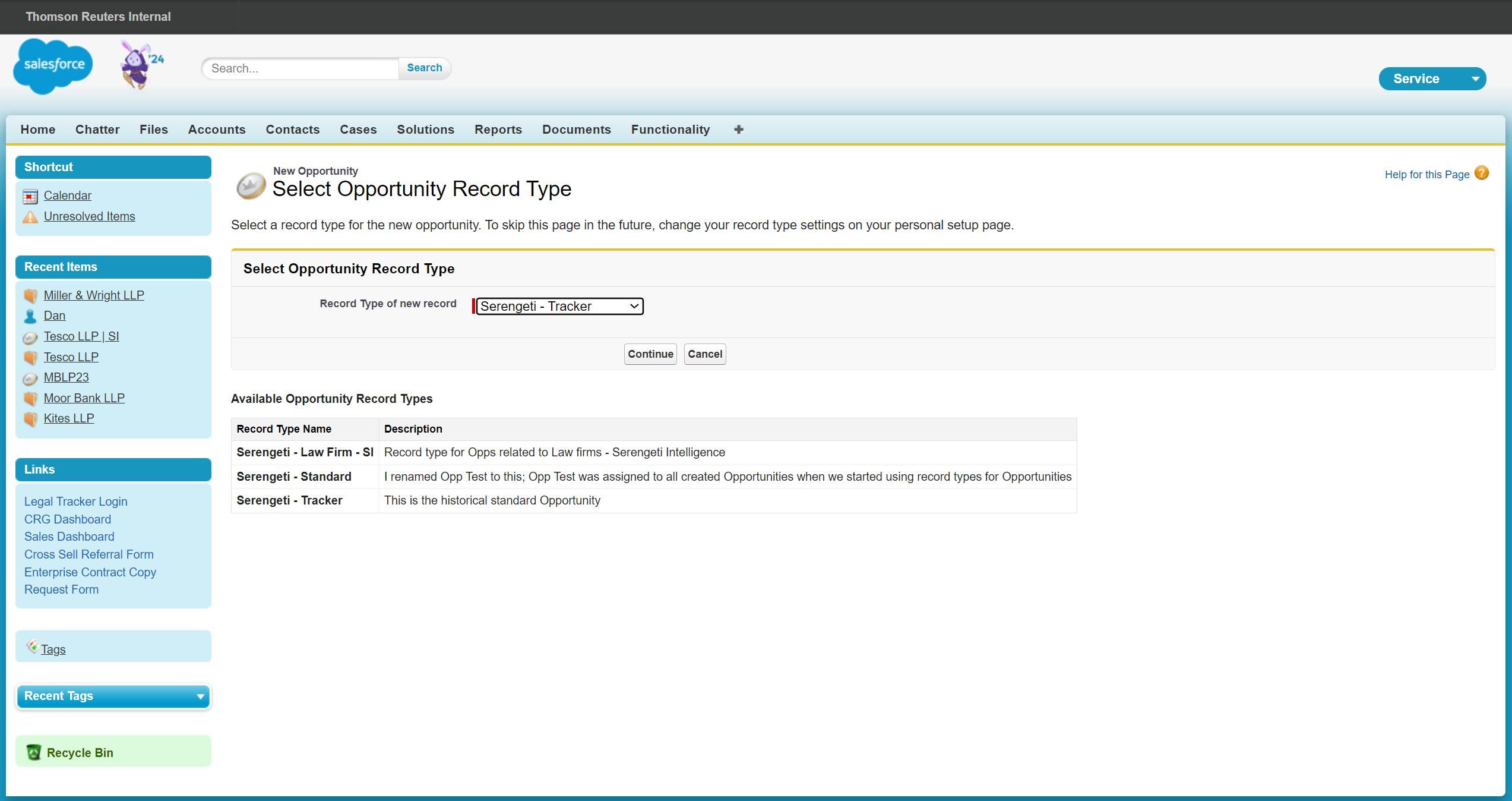Switch to the Documents tab

pyautogui.click(x=577, y=130)
